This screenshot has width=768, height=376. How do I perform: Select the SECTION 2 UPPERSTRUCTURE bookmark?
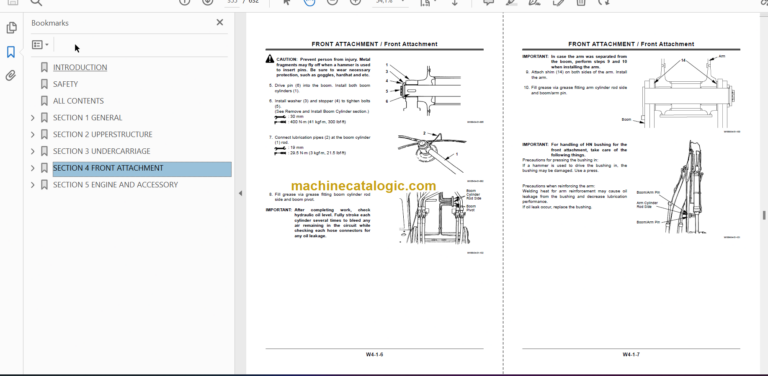click(102, 134)
